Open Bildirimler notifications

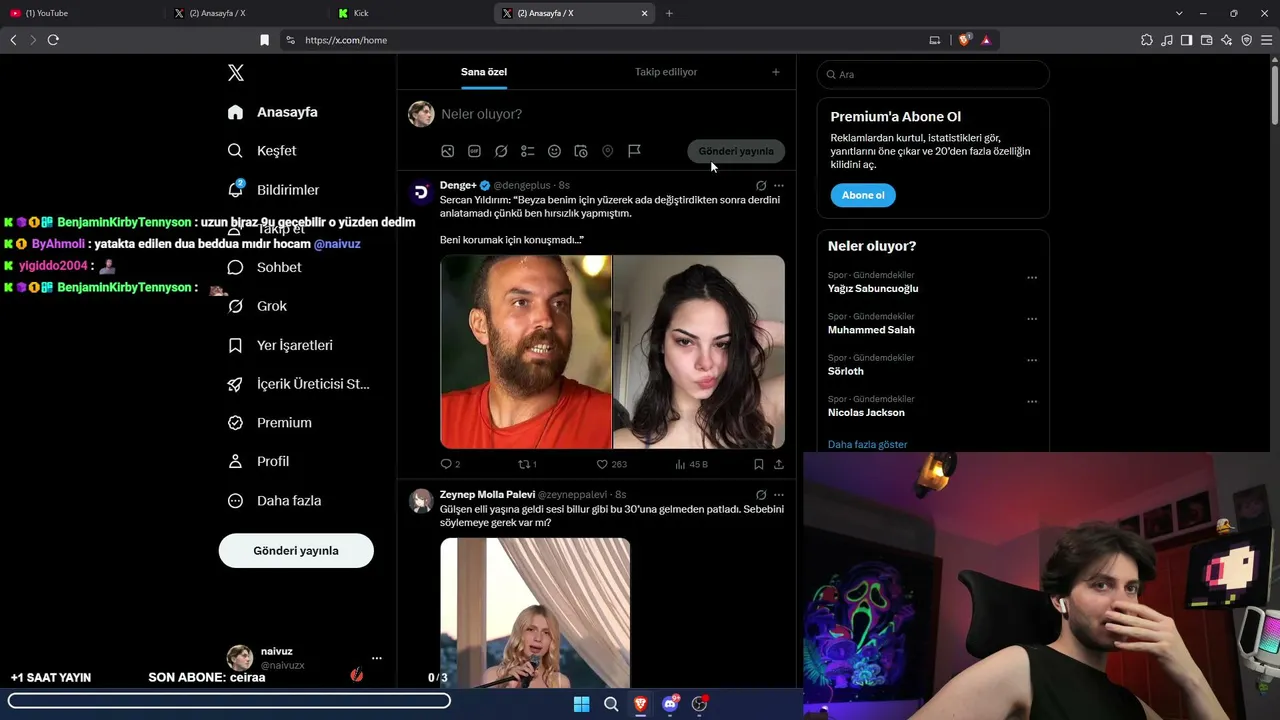[273, 190]
